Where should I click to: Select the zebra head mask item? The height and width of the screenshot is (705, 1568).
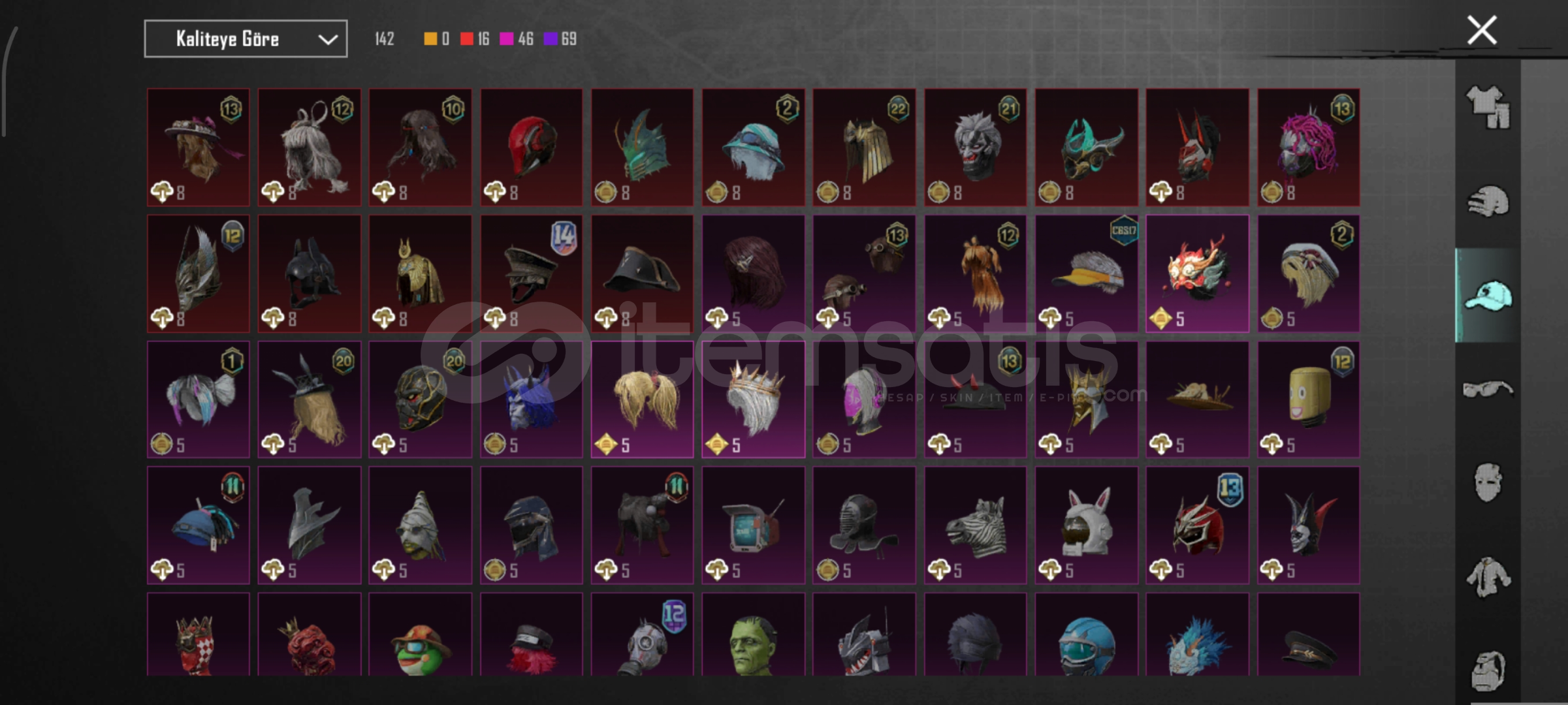(x=975, y=525)
